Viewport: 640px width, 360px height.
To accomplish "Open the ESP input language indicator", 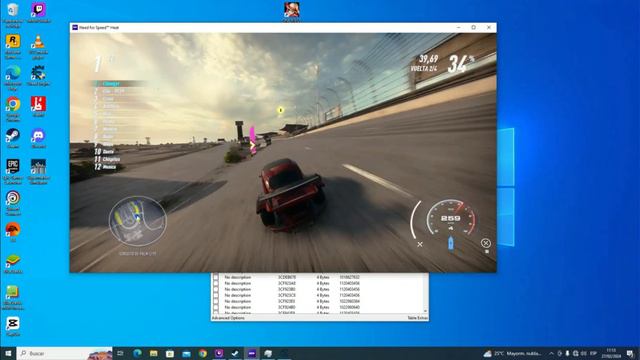I will coord(593,353).
